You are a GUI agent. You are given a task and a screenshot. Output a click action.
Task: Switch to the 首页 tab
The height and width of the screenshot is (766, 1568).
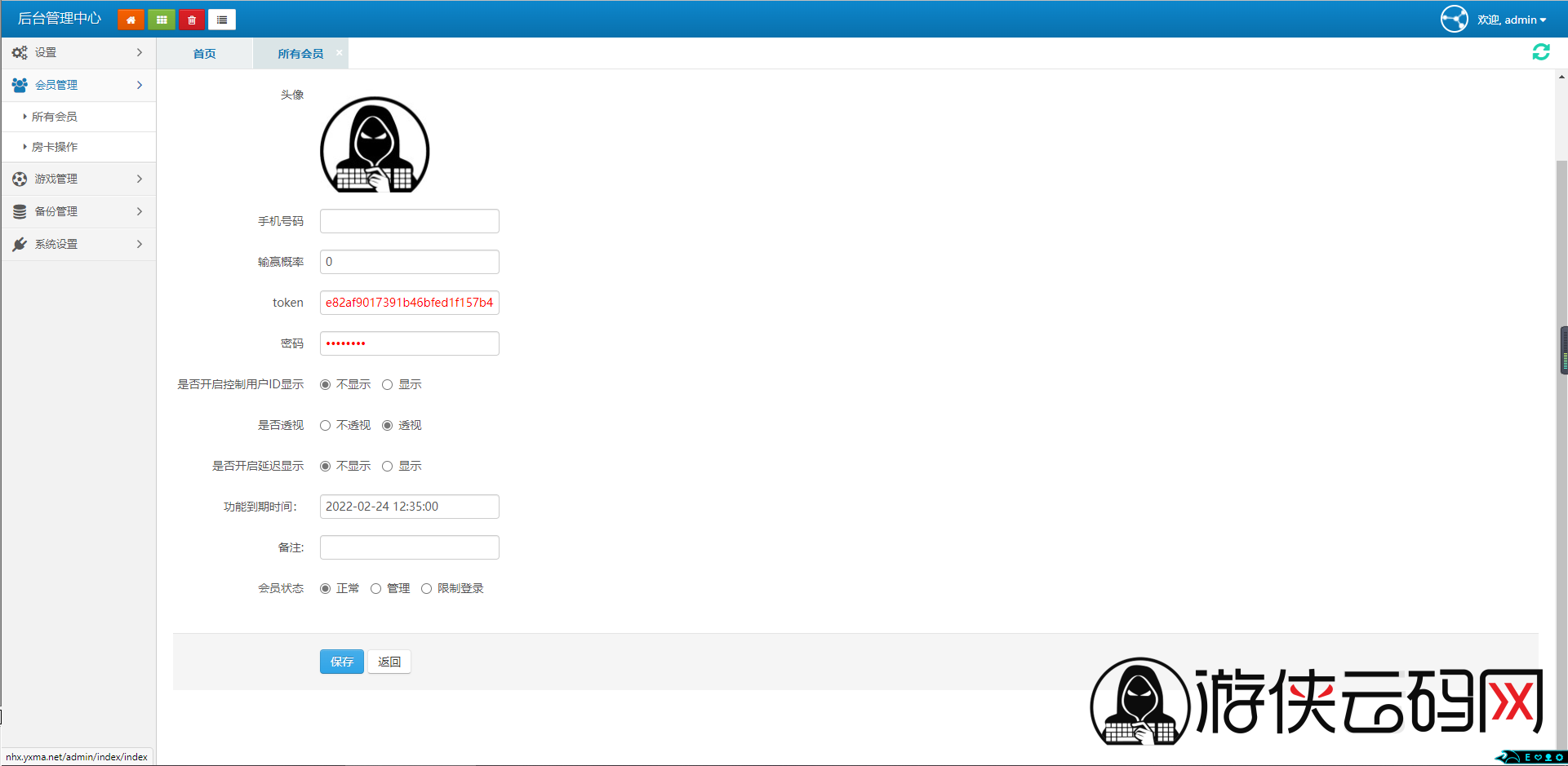click(x=204, y=53)
